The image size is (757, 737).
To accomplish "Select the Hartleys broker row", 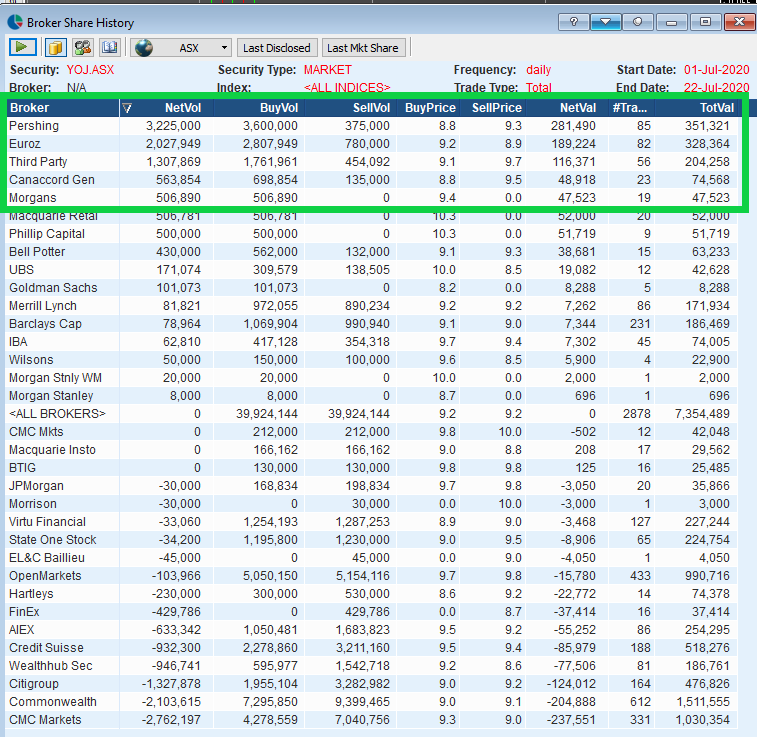I will (372, 594).
